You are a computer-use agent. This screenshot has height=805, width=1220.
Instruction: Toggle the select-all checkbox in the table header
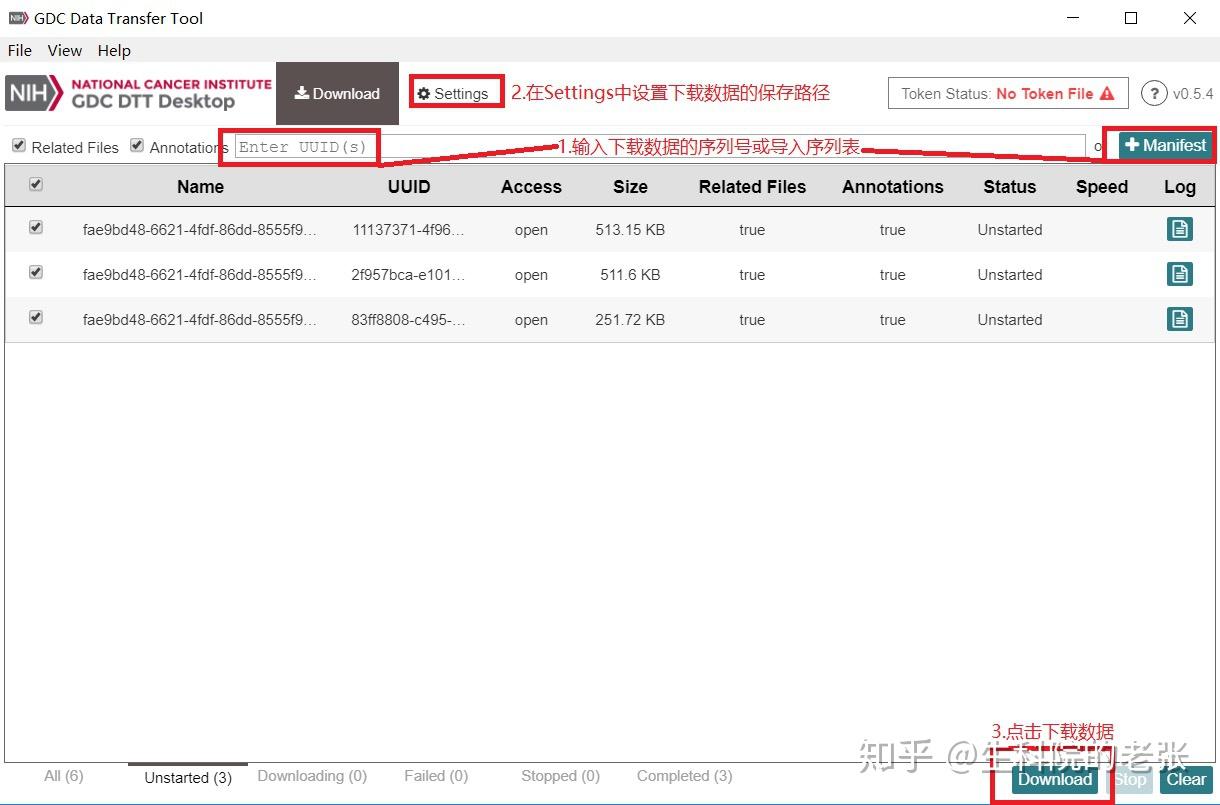tap(36, 186)
